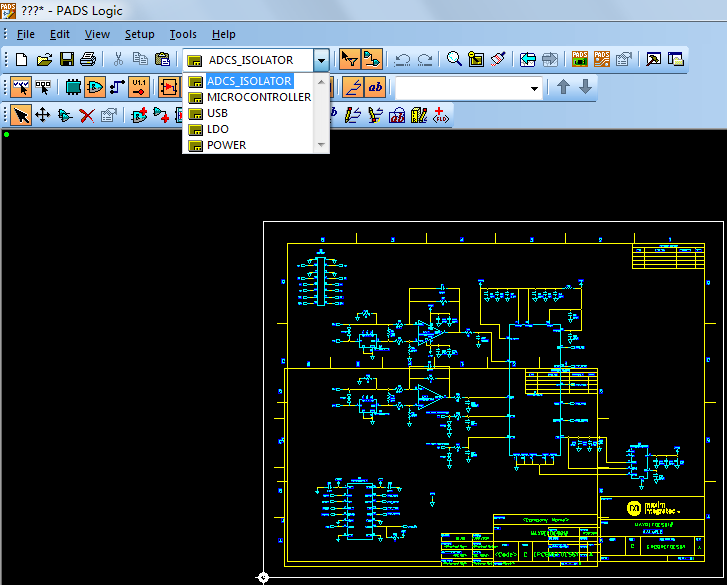Activate the Move tool

[x=43, y=115]
